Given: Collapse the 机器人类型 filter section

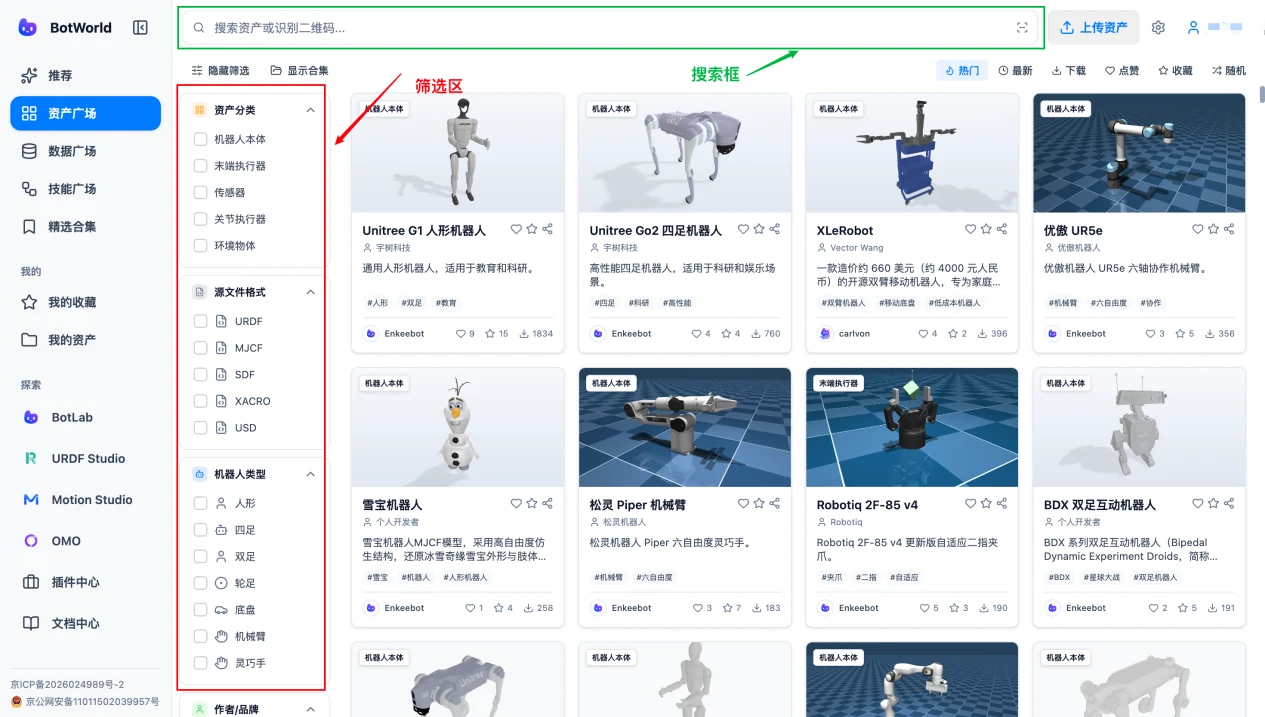Looking at the screenshot, I should [x=310, y=474].
